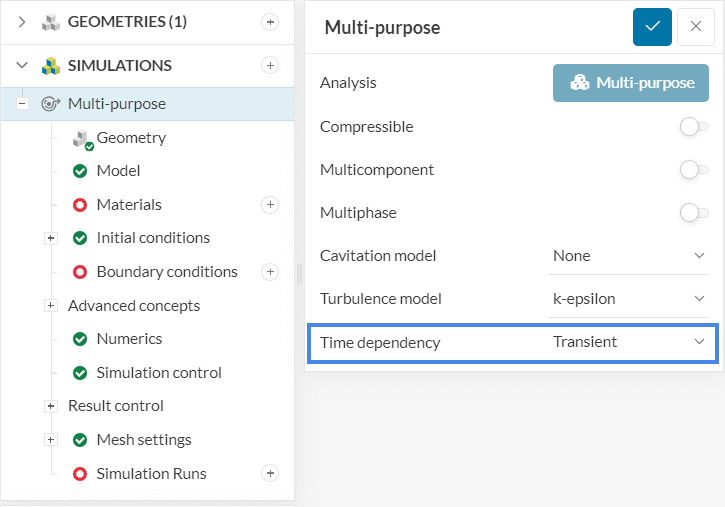Click the plus icon beside Materials
This screenshot has height=507, width=725.
tap(269, 205)
